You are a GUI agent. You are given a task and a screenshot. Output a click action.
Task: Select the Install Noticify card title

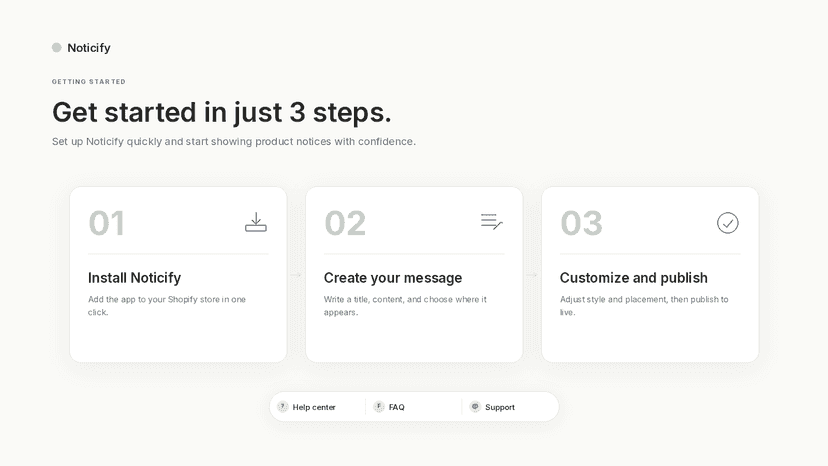pos(134,278)
